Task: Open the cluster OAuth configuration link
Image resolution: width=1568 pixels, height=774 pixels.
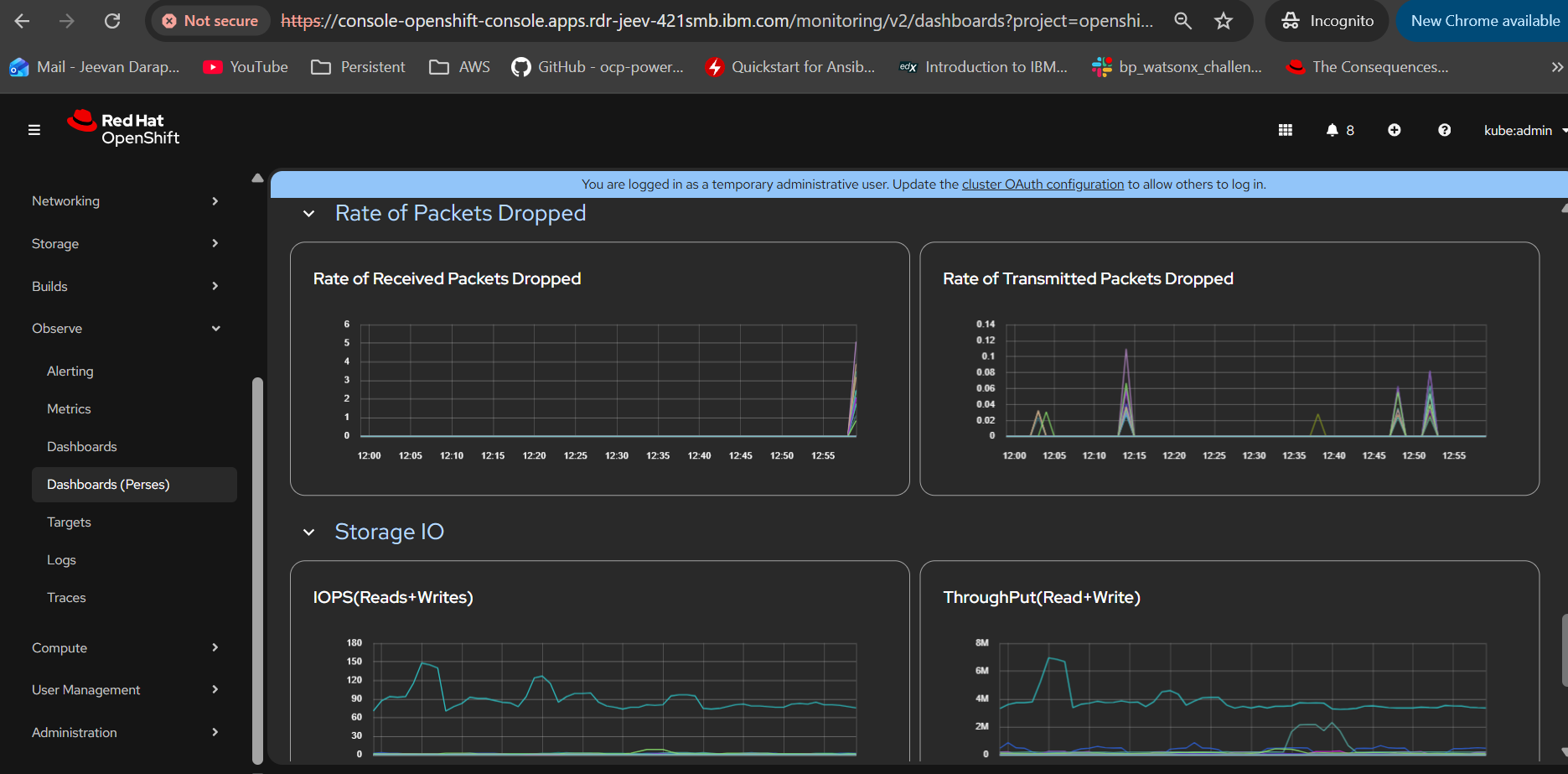Action: pos(1042,184)
